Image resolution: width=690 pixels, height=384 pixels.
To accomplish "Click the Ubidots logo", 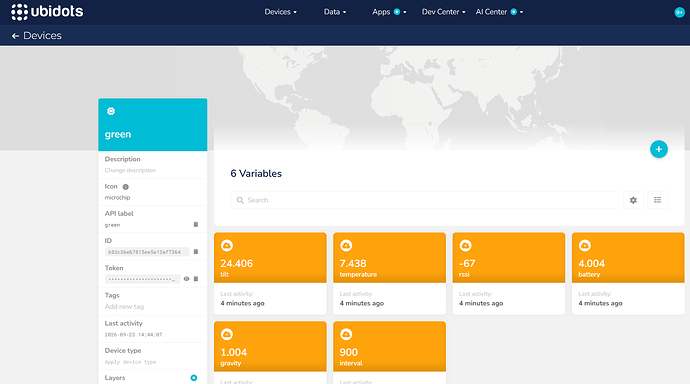I will [x=47, y=12].
